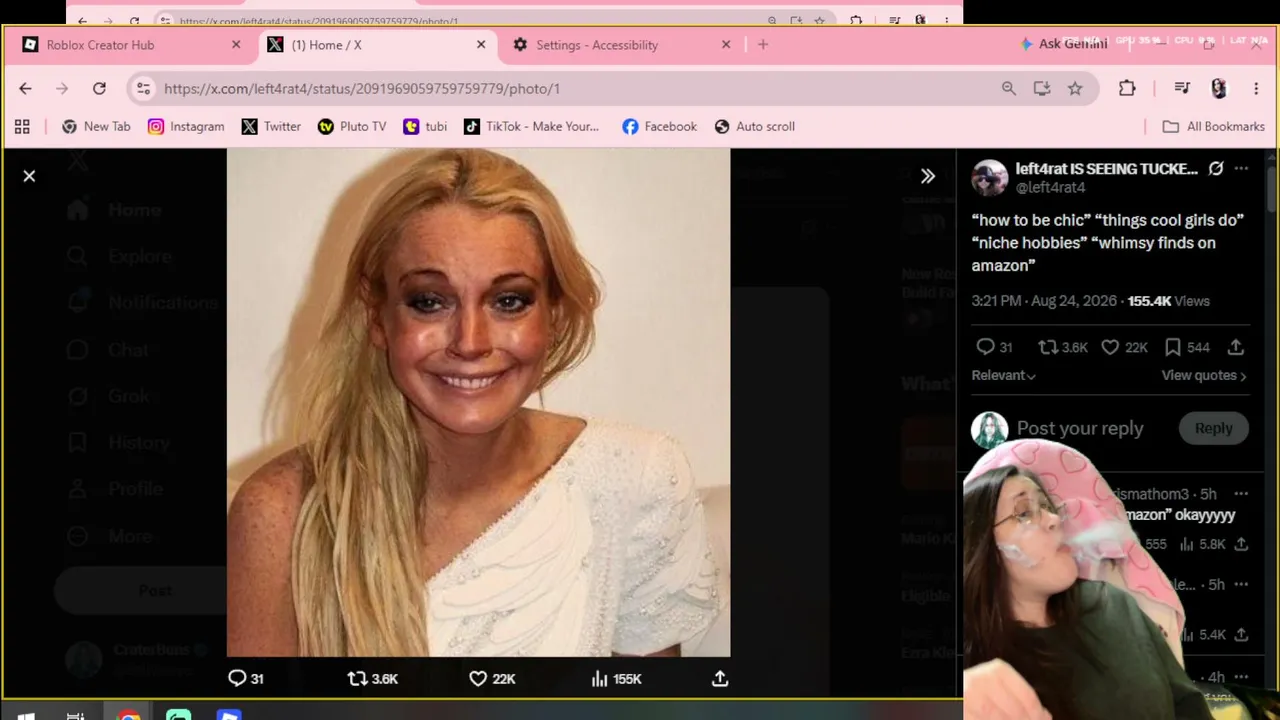This screenshot has width=1280, height=720.
Task: Open the View quotes link
Action: coord(1204,375)
